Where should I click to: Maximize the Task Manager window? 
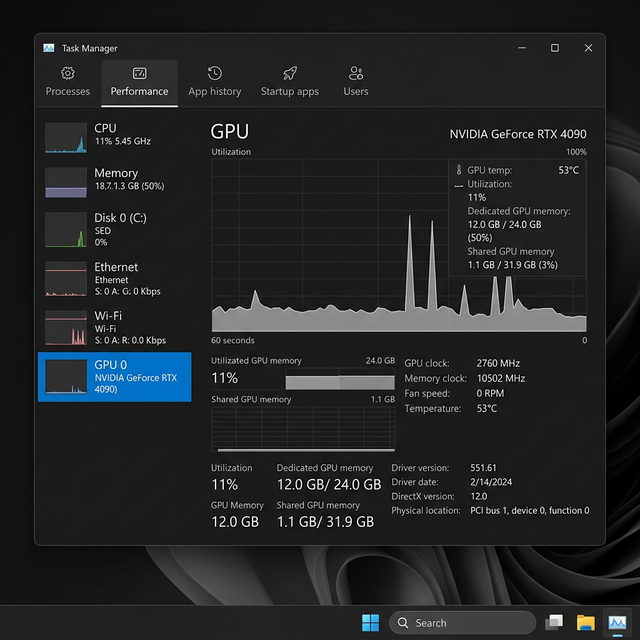coord(555,48)
